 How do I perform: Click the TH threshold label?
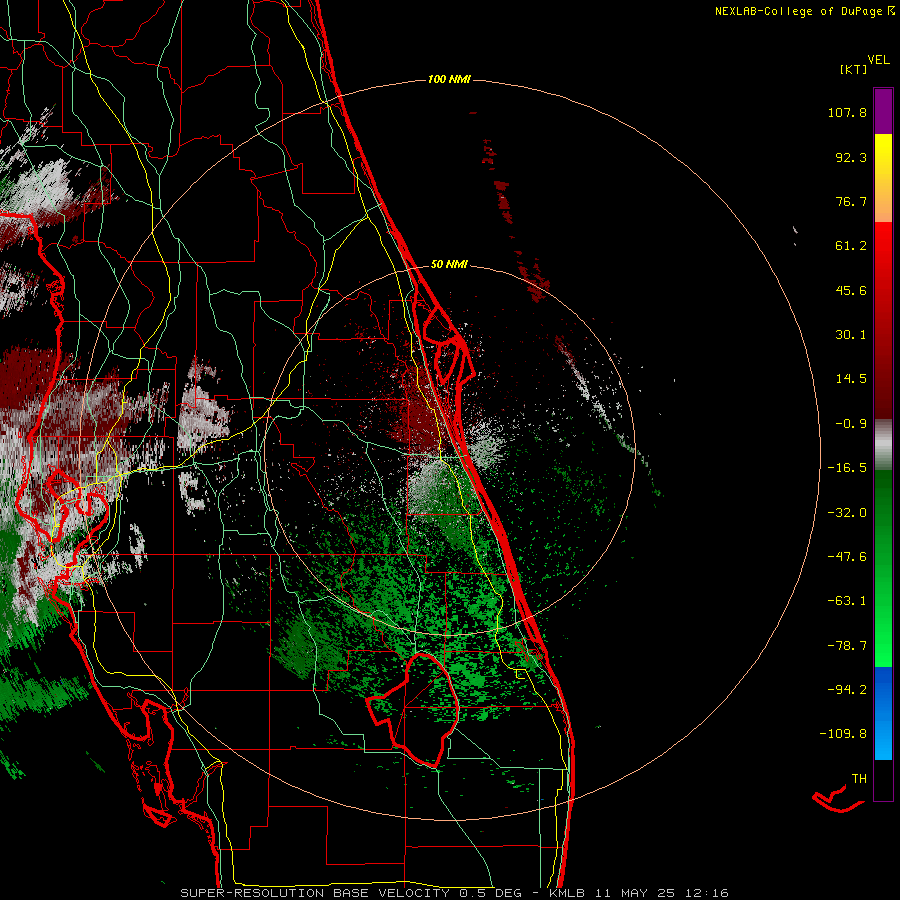(859, 779)
